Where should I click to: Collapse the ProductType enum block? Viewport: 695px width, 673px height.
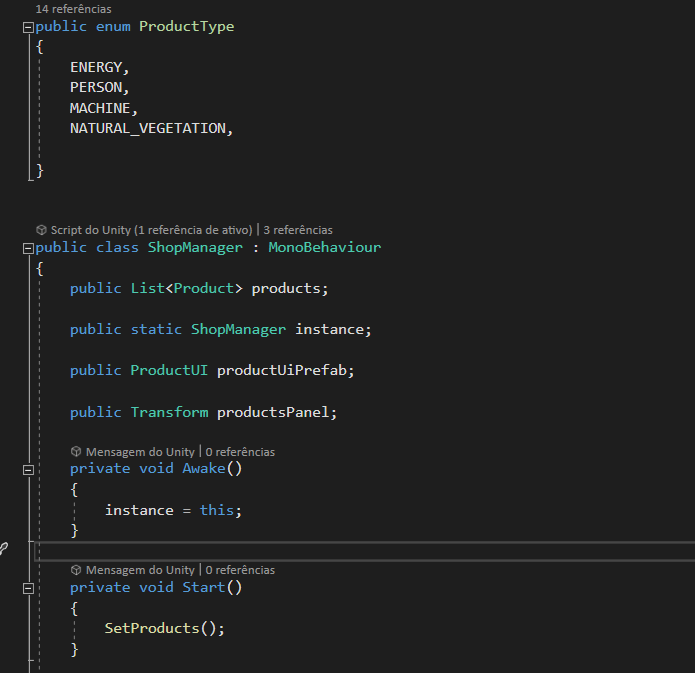28,27
